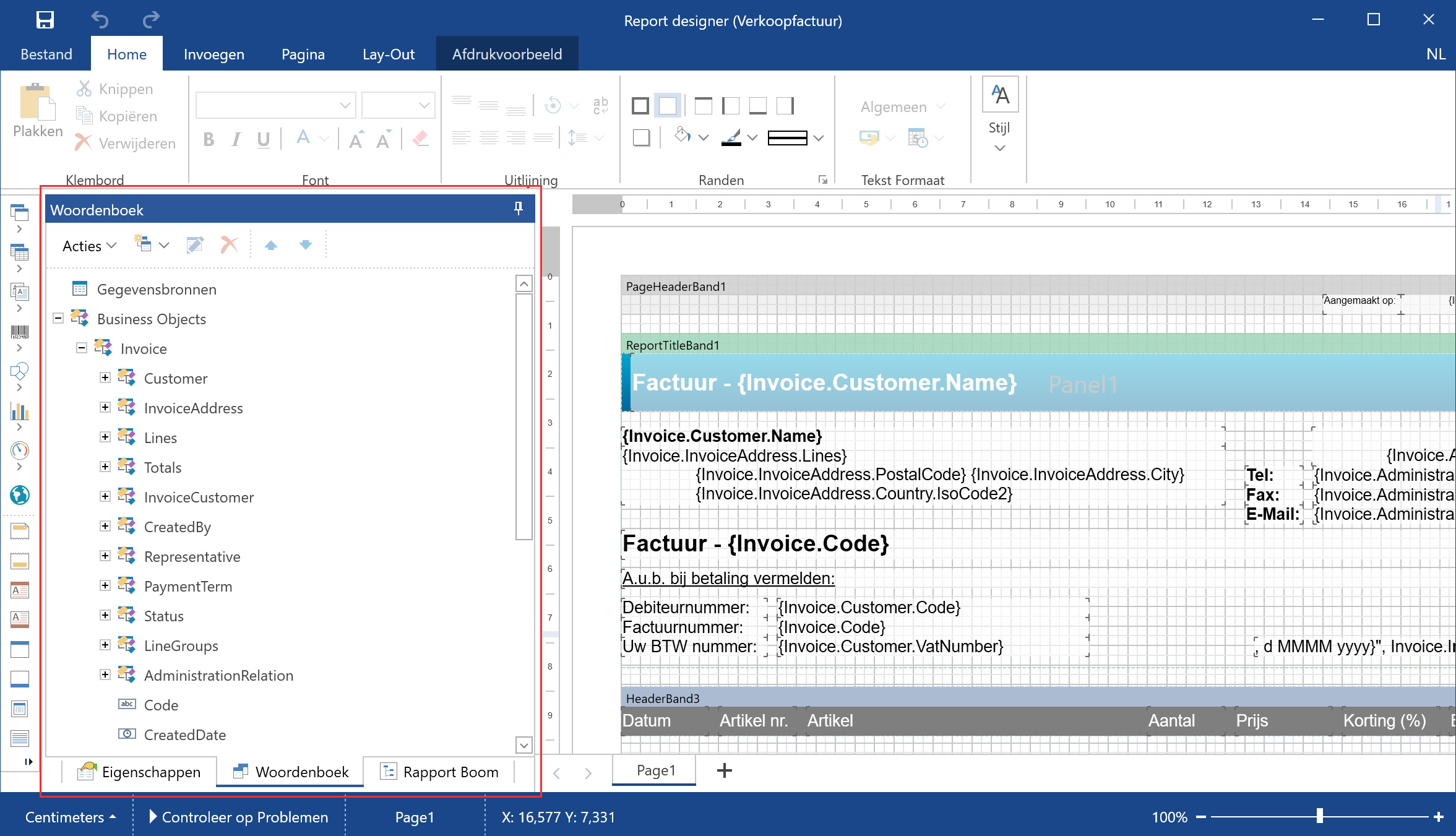
Task: Toggle bold formatting in the Font group
Action: click(208, 139)
